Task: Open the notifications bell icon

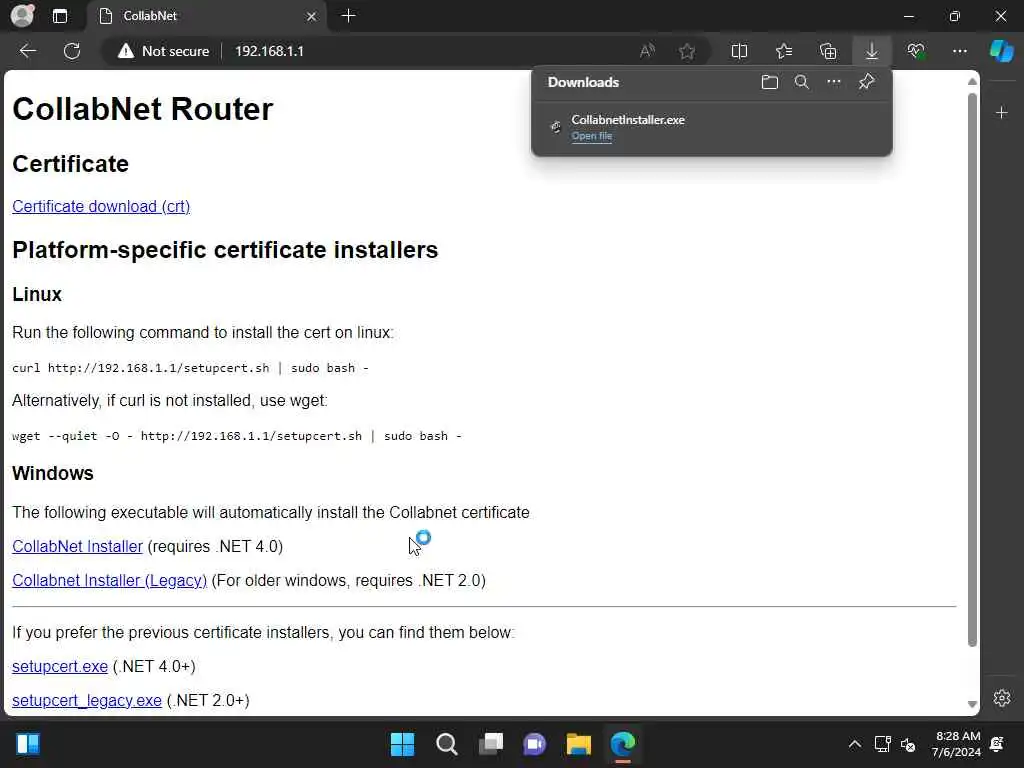Action: [997, 744]
